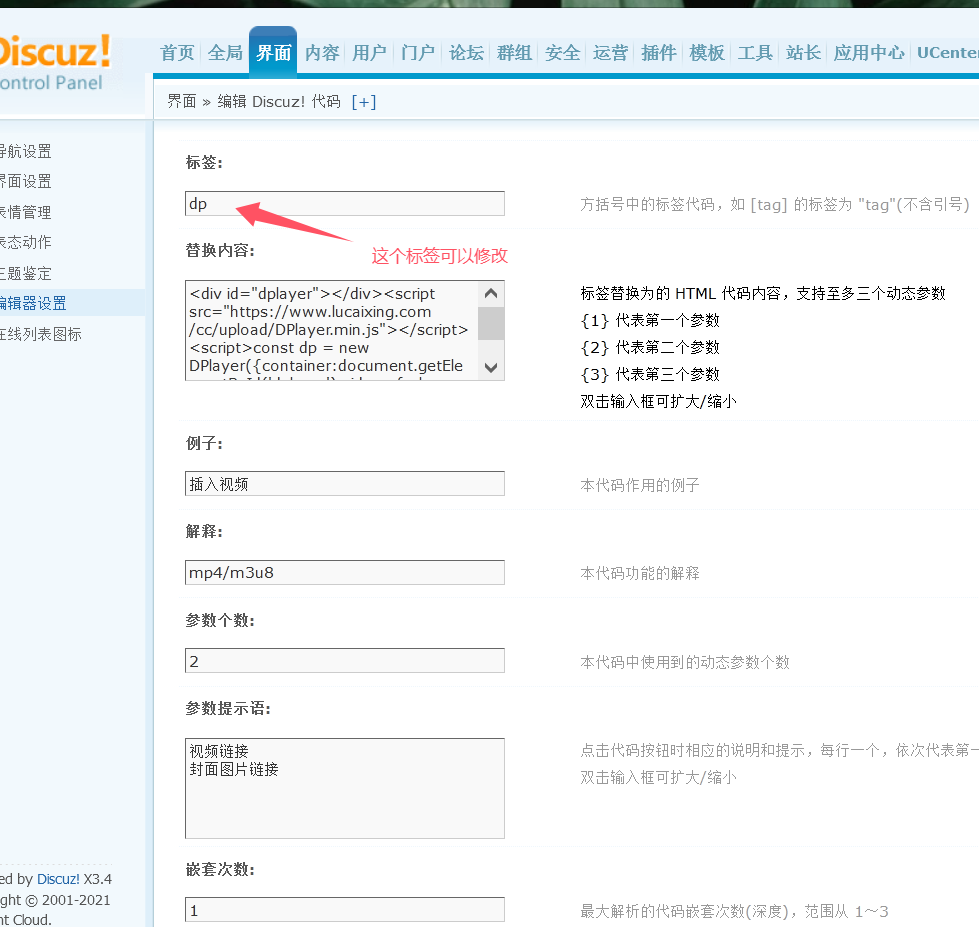Open 主题鉴定 in sidebar
979x927 pixels.
(x=25, y=273)
